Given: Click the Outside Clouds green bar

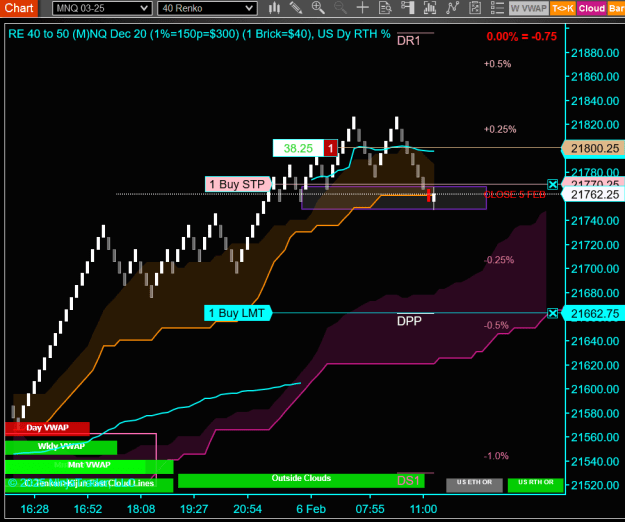Looking at the screenshot, I should coord(301,480).
